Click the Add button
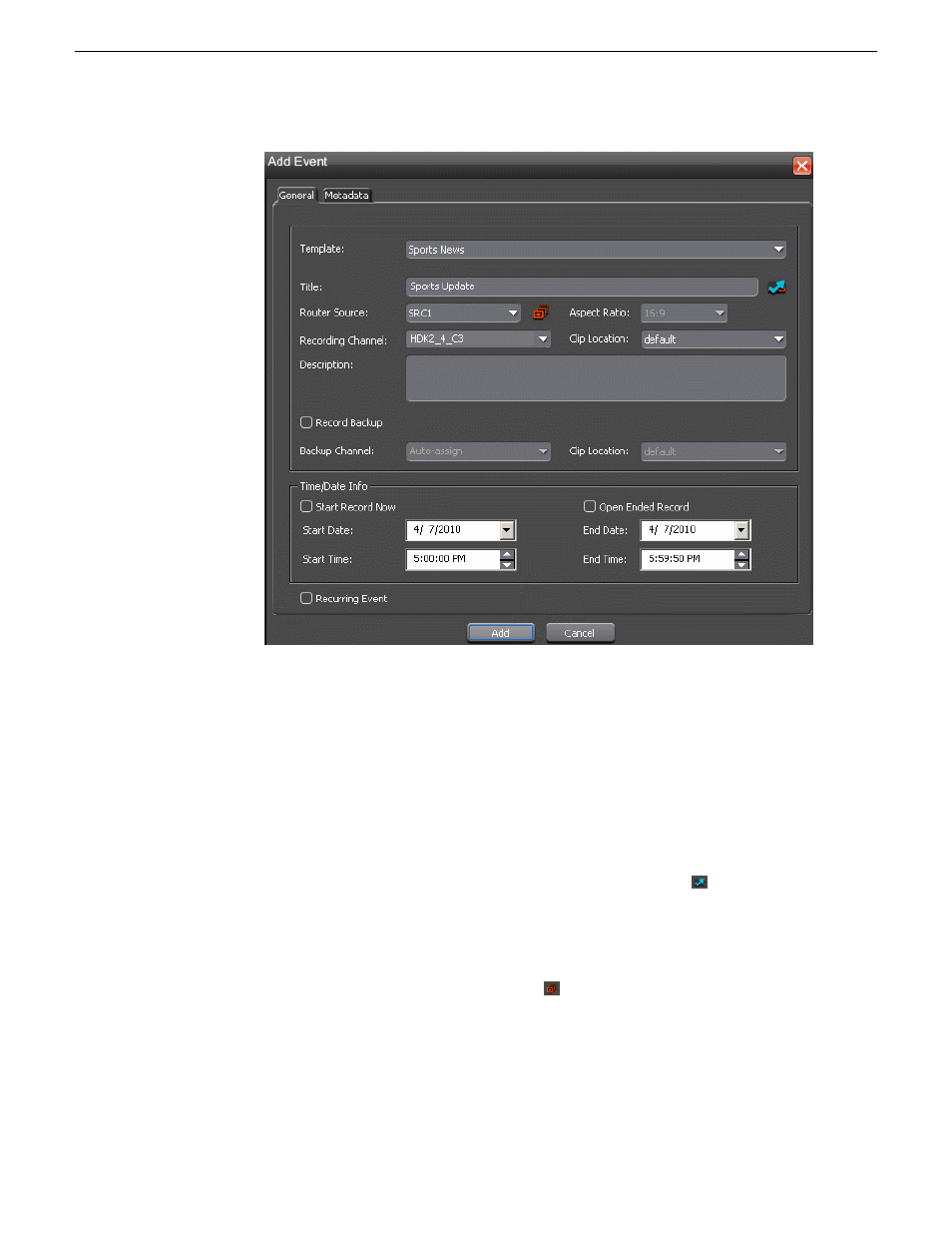Viewport: 952px width, 1233px height. coord(501,633)
